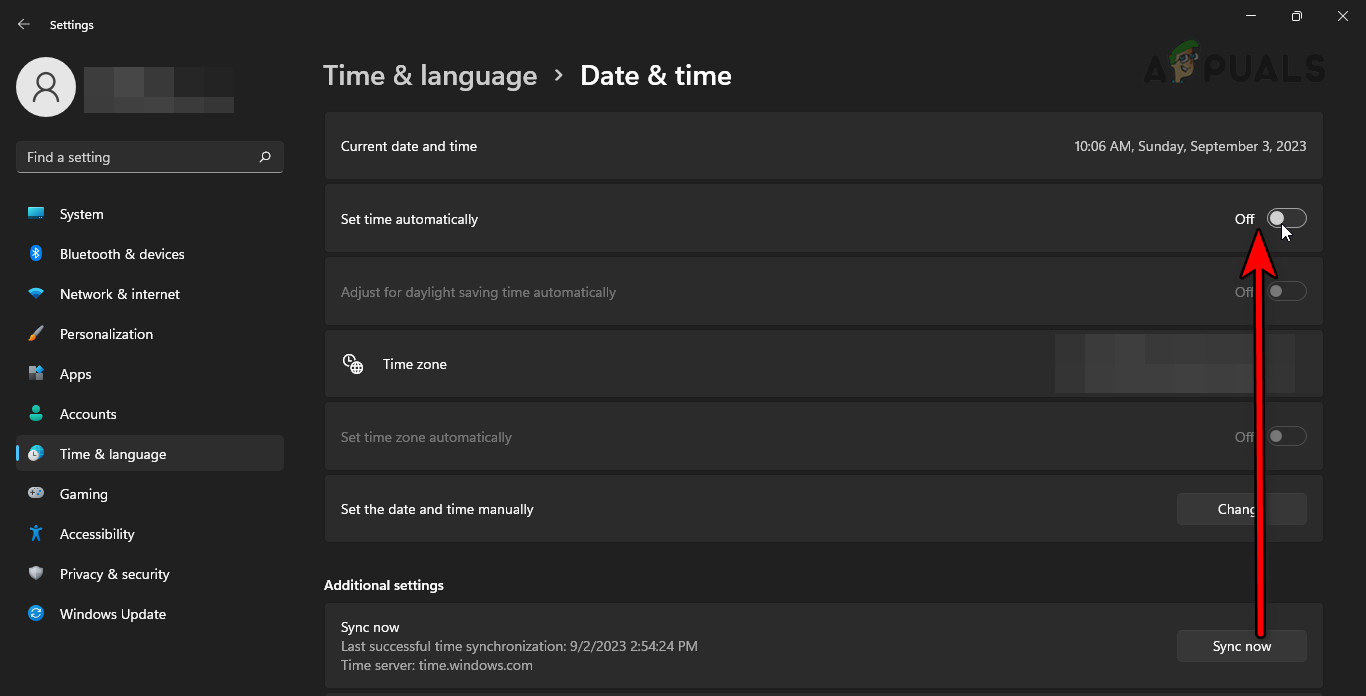Open Network & internet settings
1366x696 pixels.
119,293
